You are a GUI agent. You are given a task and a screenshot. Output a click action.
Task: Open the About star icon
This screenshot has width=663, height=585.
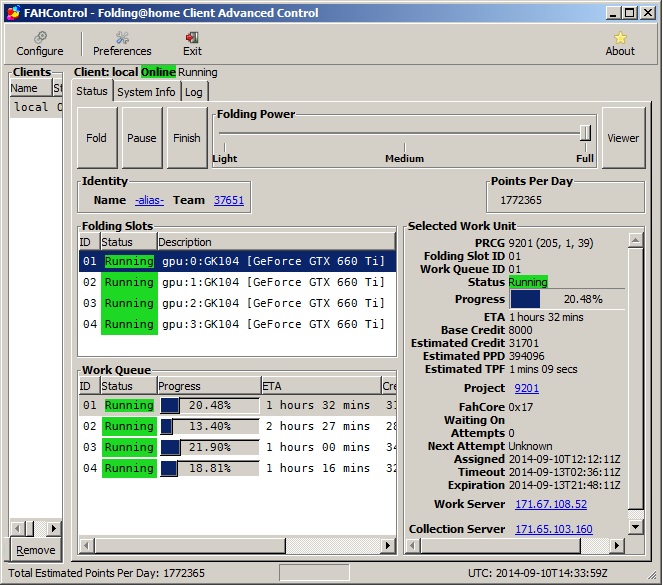point(620,44)
